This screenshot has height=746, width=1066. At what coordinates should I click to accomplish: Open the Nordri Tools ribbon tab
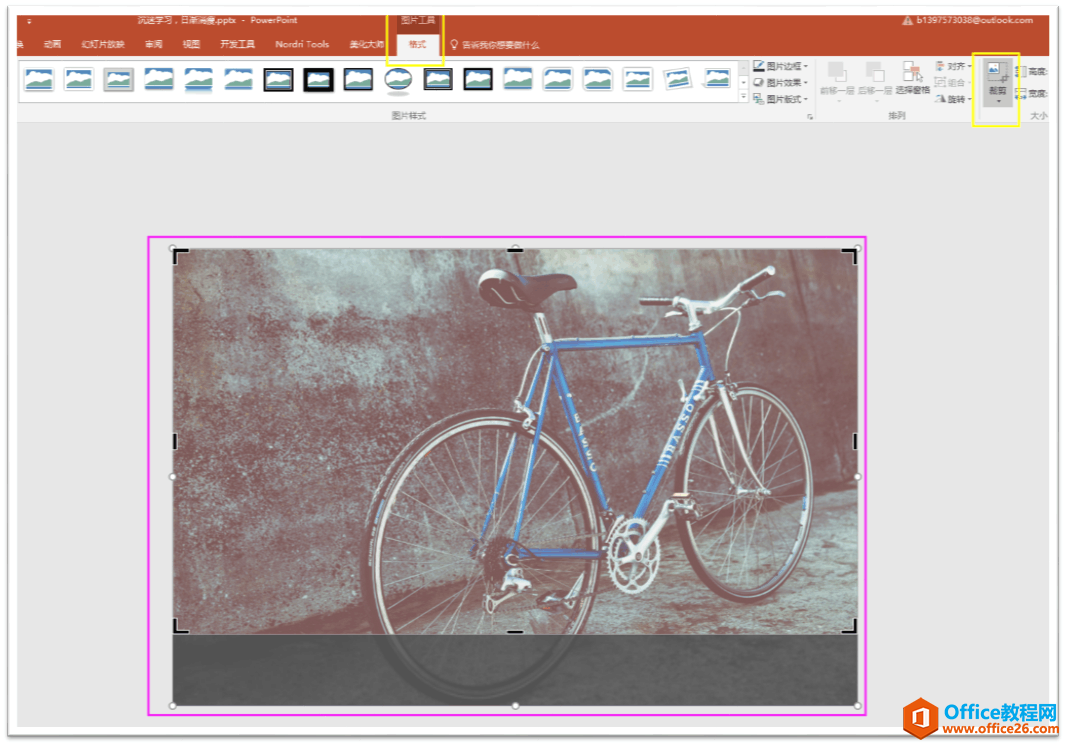pos(302,45)
